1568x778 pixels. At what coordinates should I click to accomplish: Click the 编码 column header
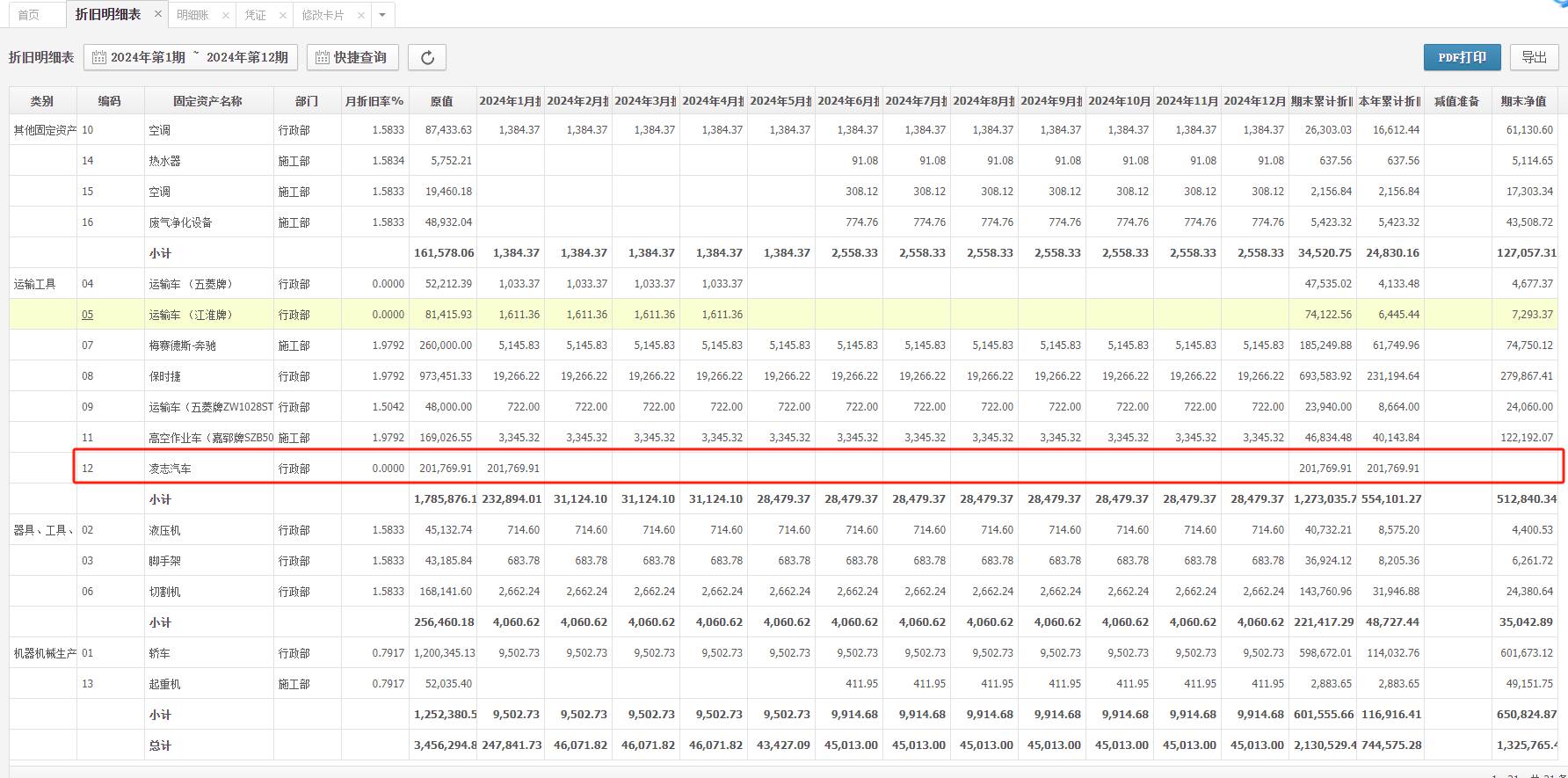110,101
